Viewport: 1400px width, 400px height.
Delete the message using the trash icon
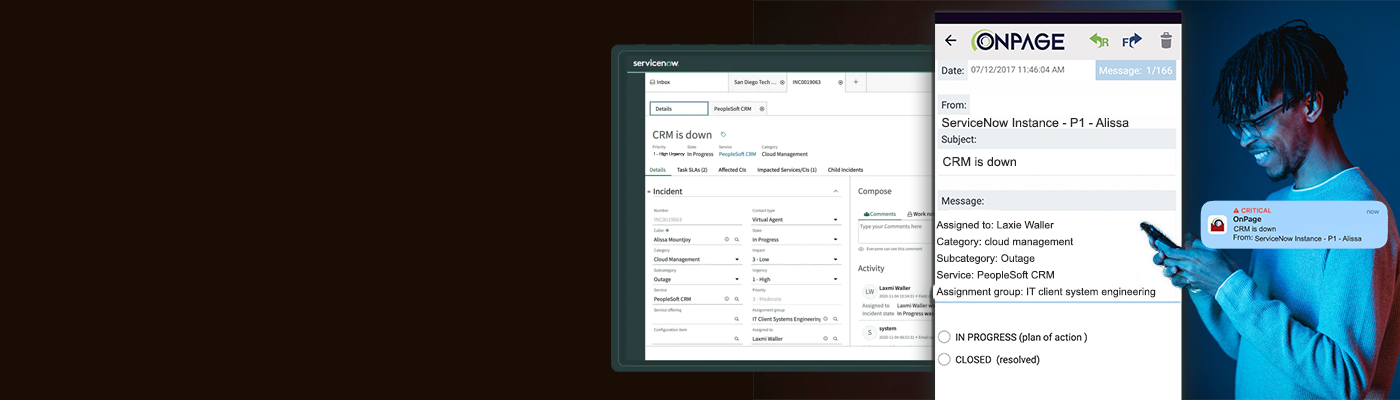tap(1166, 41)
